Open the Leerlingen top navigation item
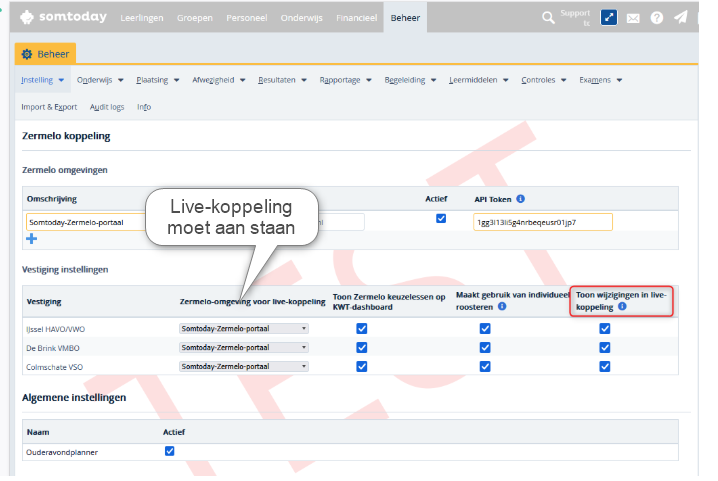Screen dimensions: 718x481 point(142,18)
